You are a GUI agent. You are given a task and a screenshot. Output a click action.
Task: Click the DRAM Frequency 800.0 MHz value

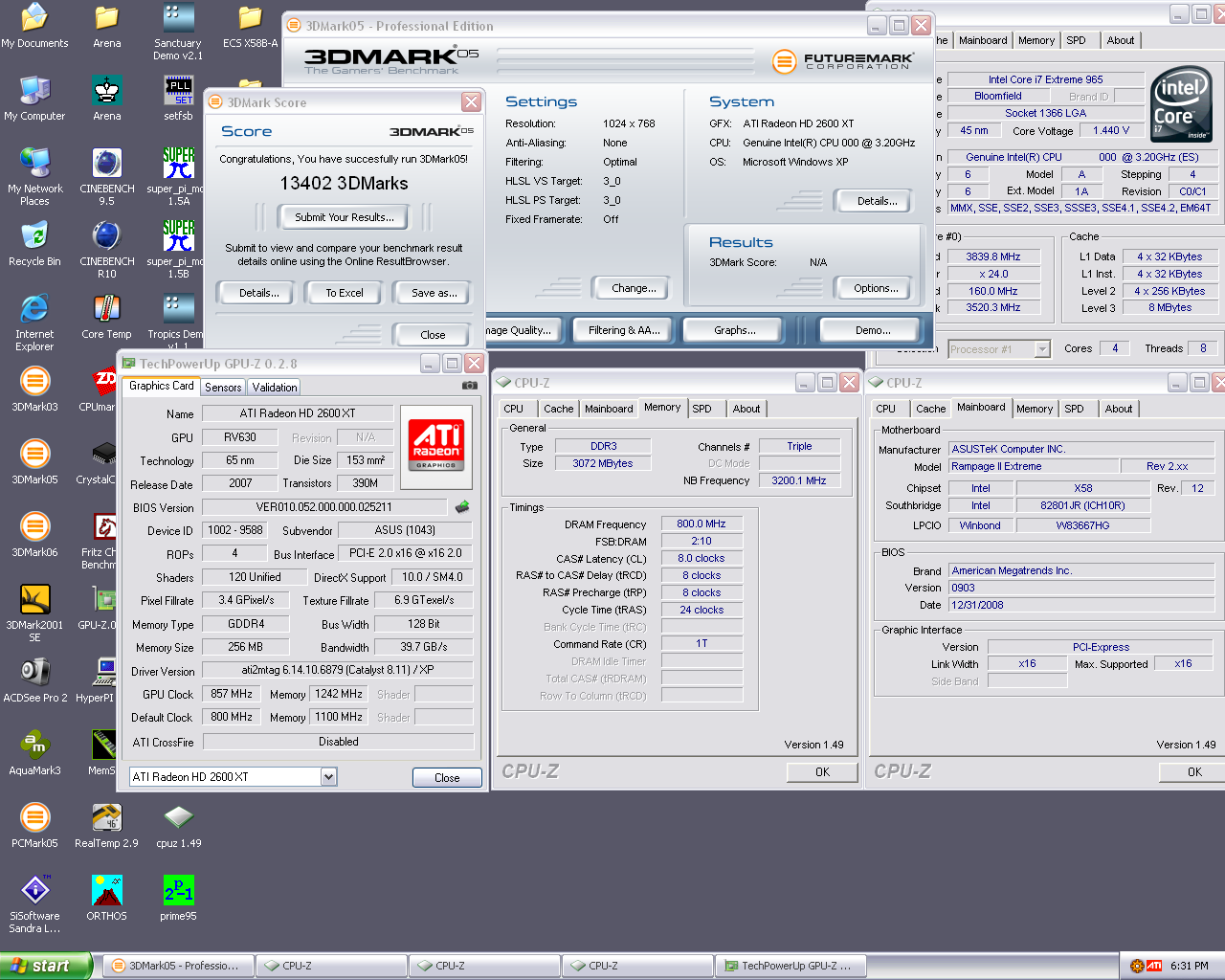point(701,524)
